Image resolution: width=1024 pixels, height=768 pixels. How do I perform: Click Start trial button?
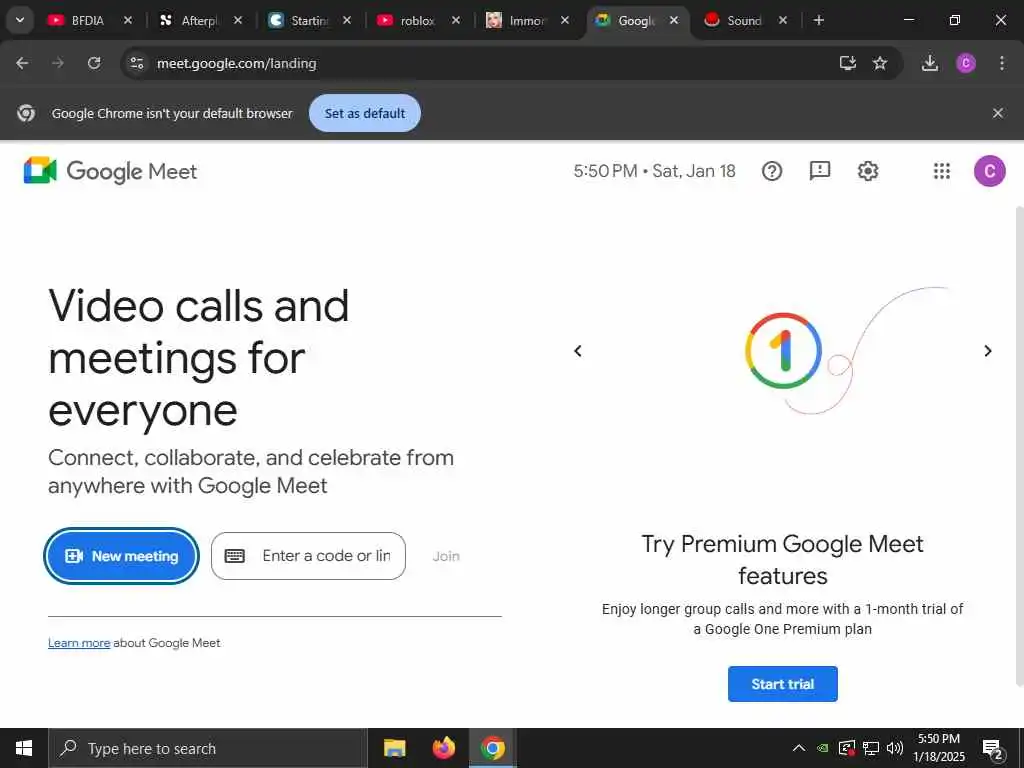[782, 684]
